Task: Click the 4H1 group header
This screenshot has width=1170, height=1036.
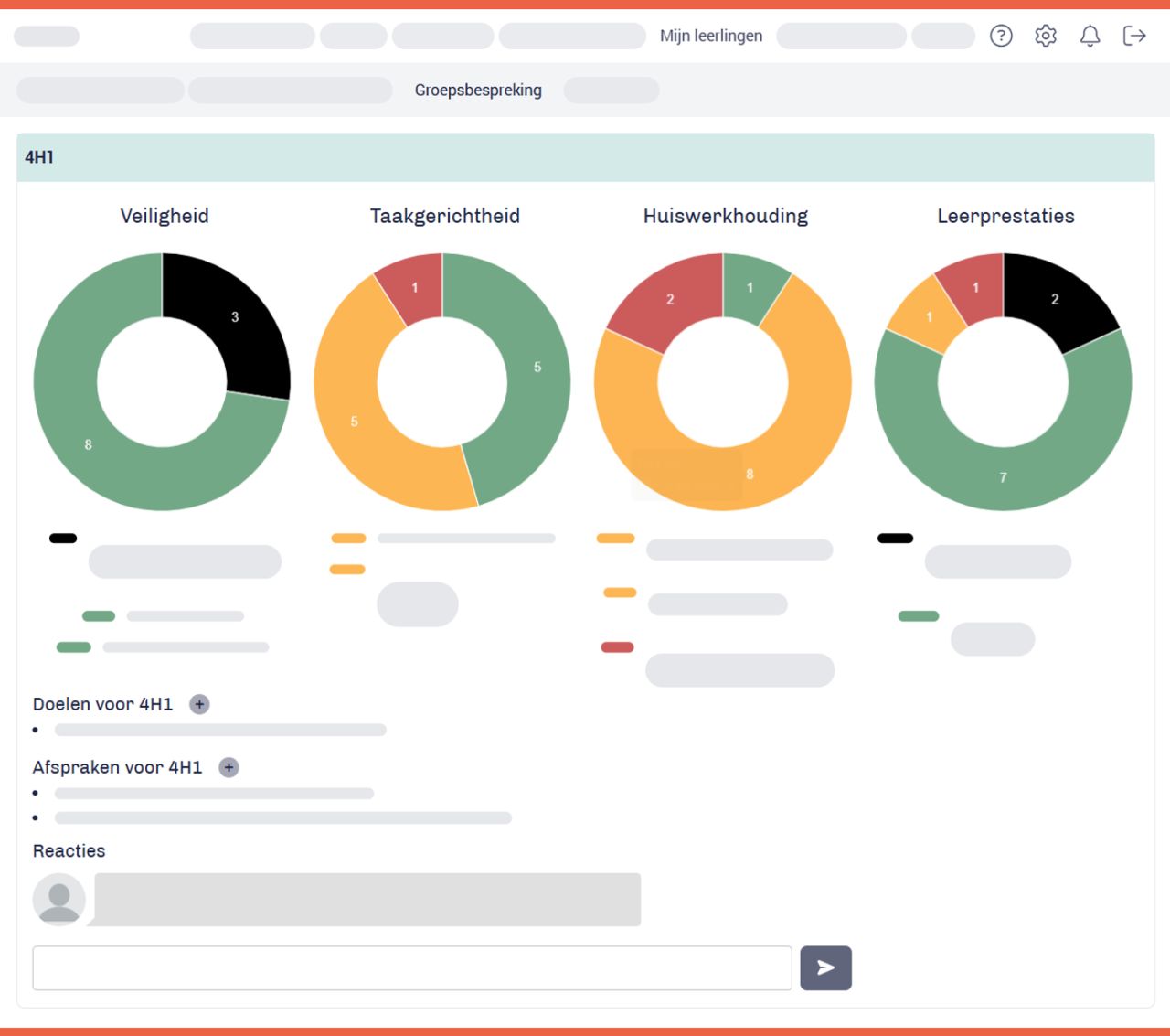Action: pyautogui.click(x=585, y=157)
